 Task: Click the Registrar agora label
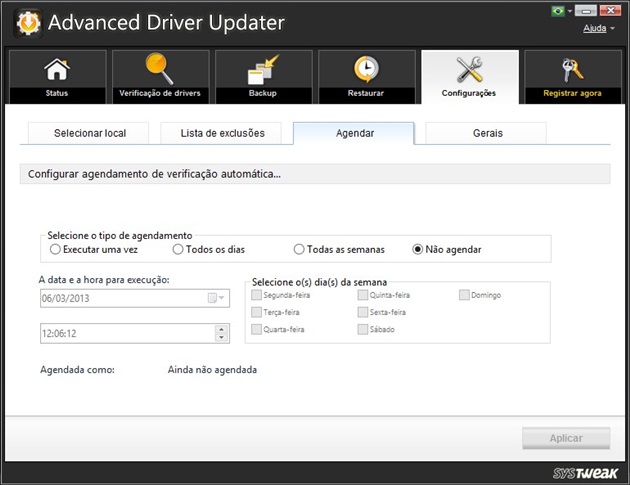tap(572, 93)
